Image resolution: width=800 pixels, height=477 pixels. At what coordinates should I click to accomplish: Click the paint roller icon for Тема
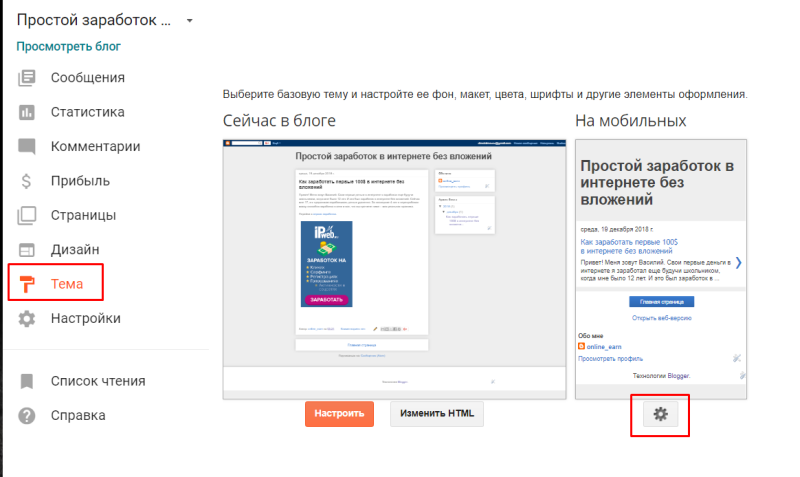pyautogui.click(x=27, y=284)
